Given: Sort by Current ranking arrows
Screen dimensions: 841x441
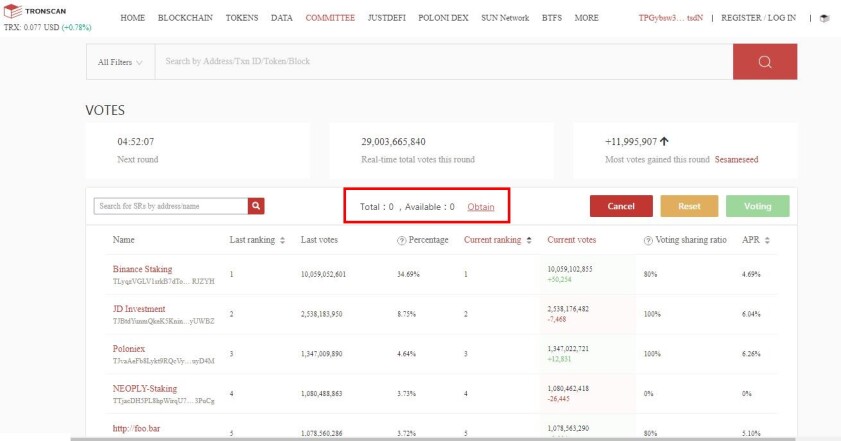Looking at the screenshot, I should click(529, 240).
